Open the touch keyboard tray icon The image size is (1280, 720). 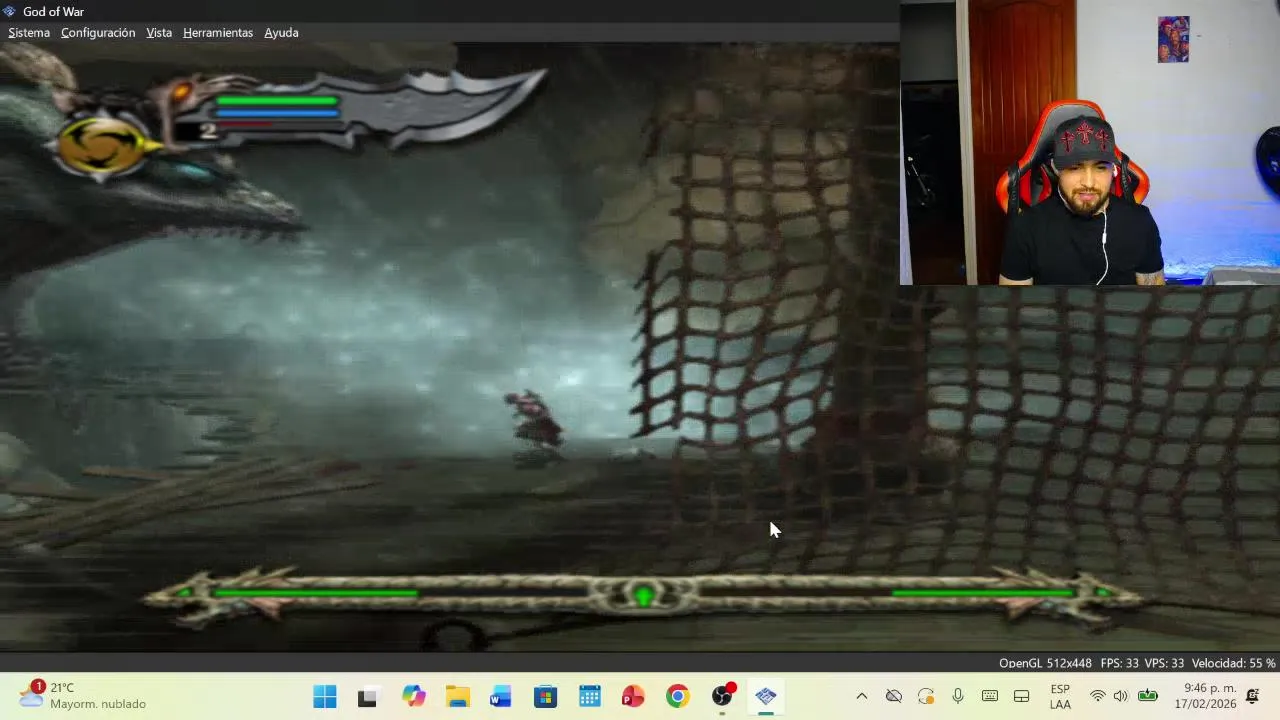990,696
